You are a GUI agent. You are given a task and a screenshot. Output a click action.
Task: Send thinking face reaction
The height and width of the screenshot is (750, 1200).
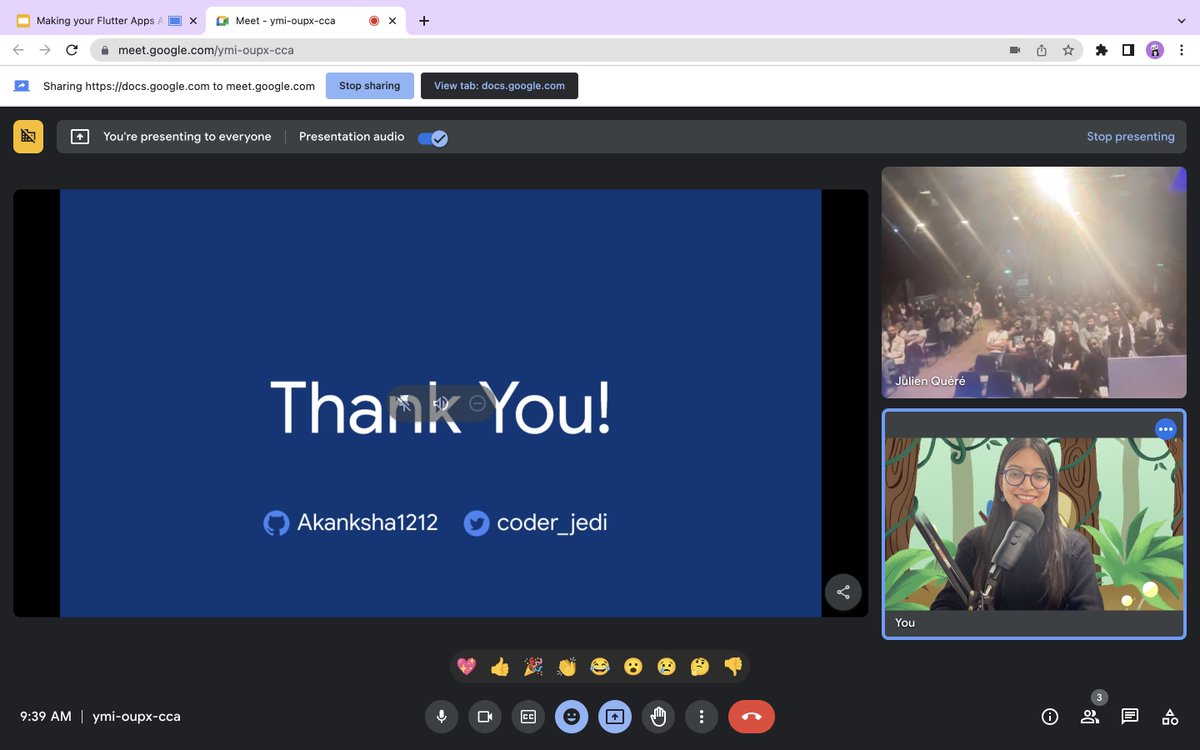700,666
